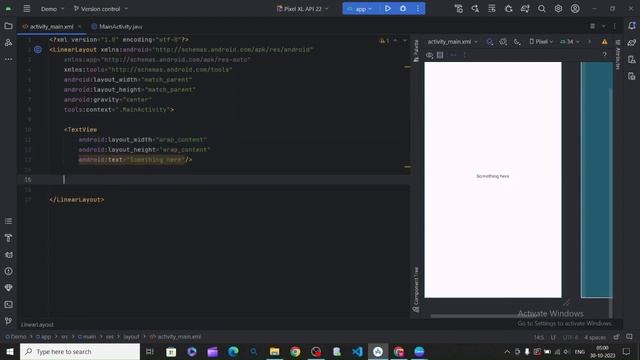The image size is (640, 360).
Task: Toggle night mode moon icon in design toolbar
Action: (517, 42)
